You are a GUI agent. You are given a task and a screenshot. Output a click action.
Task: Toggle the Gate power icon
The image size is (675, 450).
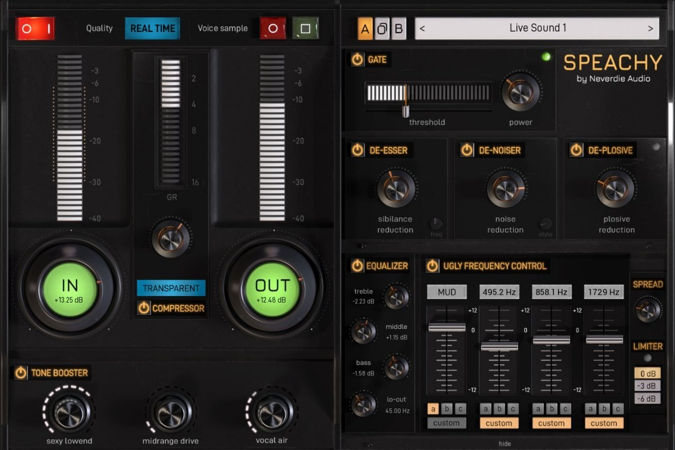pos(357,60)
